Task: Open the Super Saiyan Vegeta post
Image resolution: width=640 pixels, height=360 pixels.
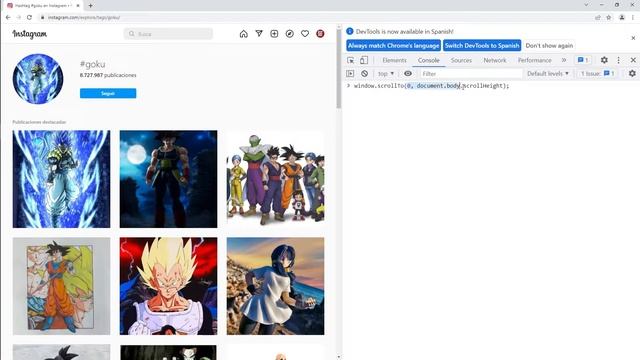Action: point(169,286)
